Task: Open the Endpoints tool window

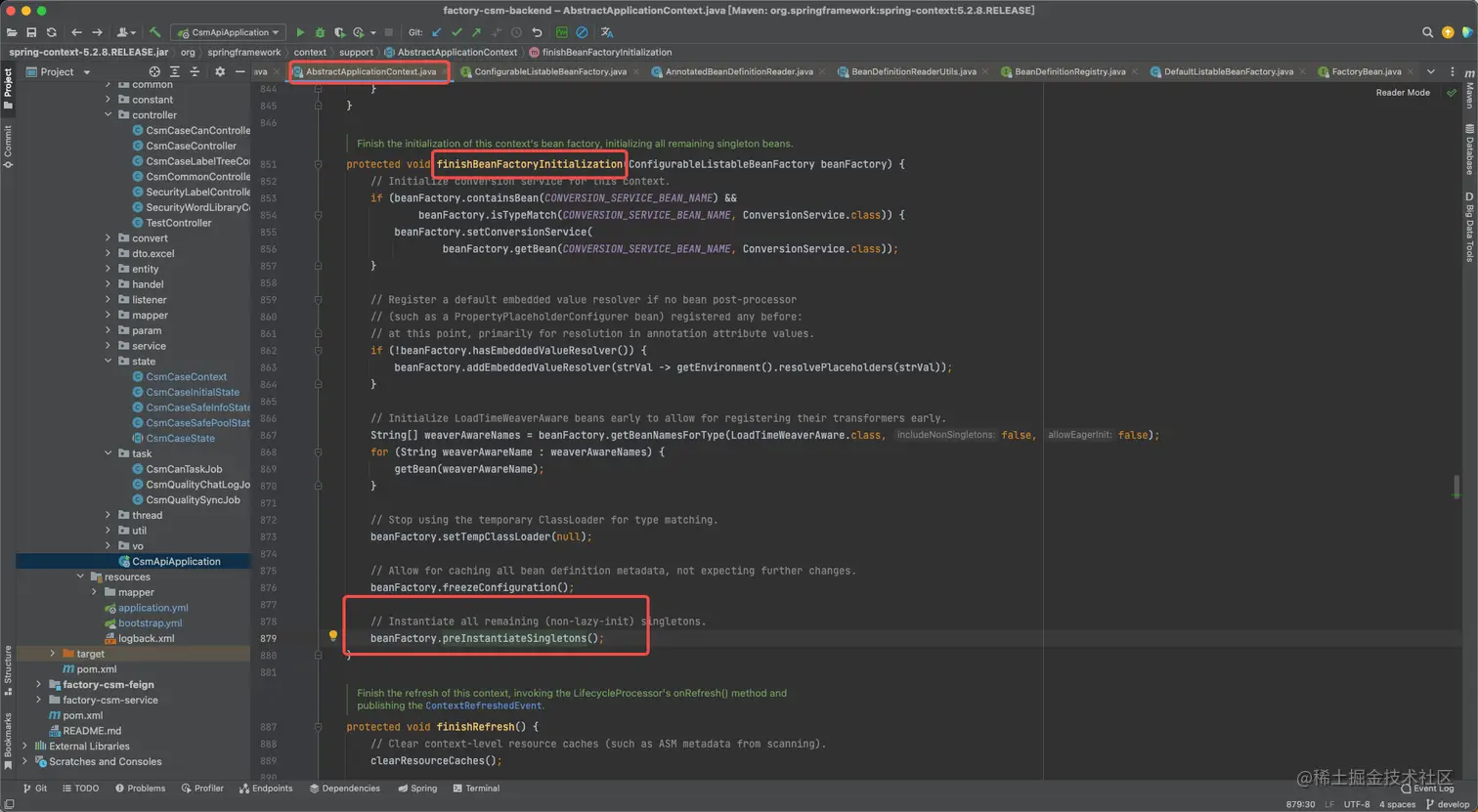Action: 266,789
